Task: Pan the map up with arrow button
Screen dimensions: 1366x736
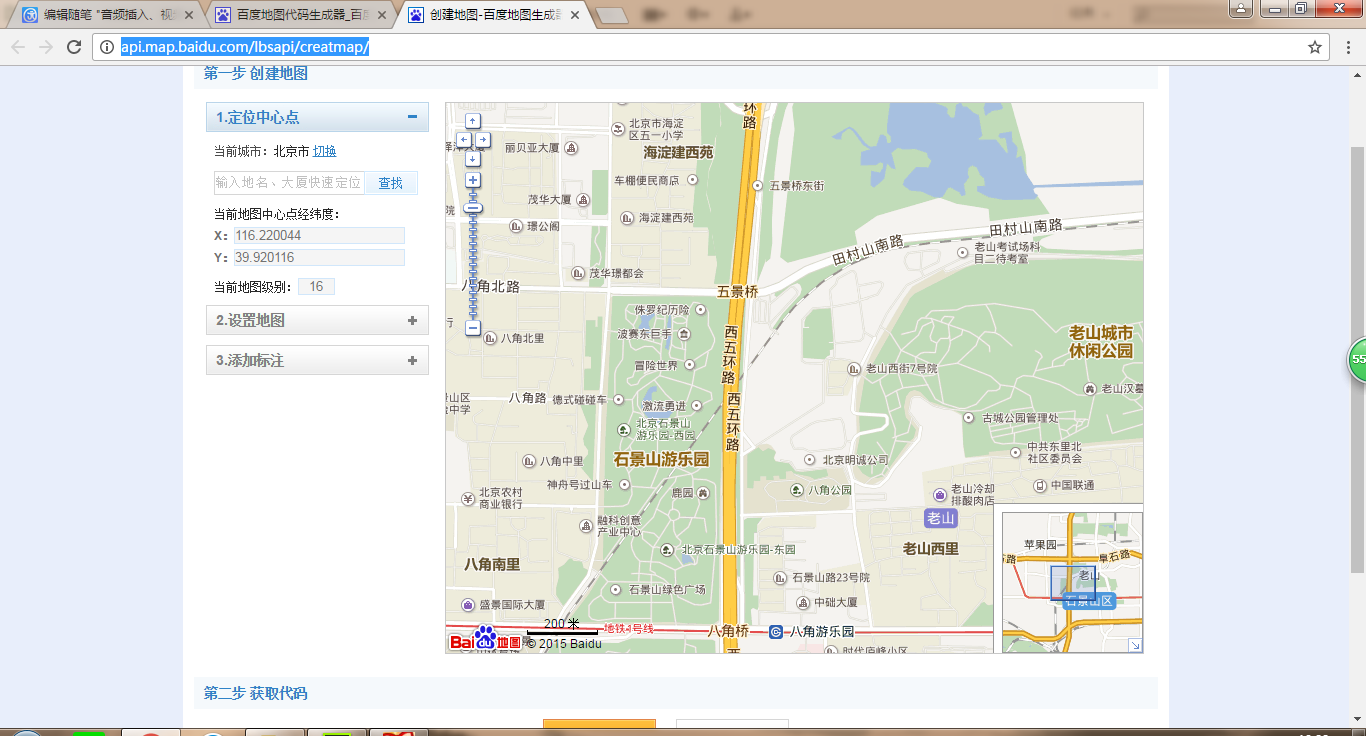Action: click(x=473, y=121)
